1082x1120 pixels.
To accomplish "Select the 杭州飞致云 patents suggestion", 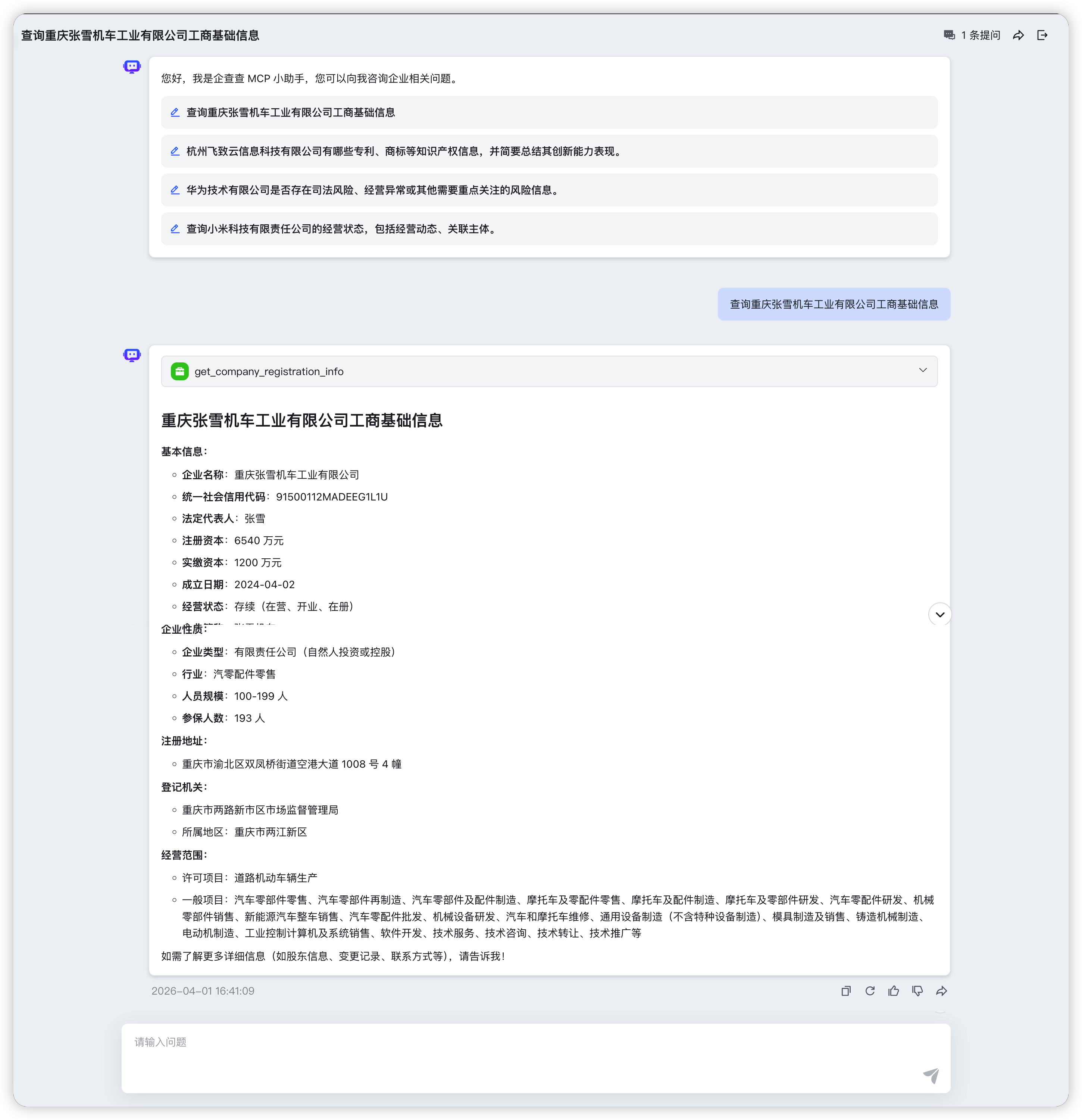I will coord(403,152).
